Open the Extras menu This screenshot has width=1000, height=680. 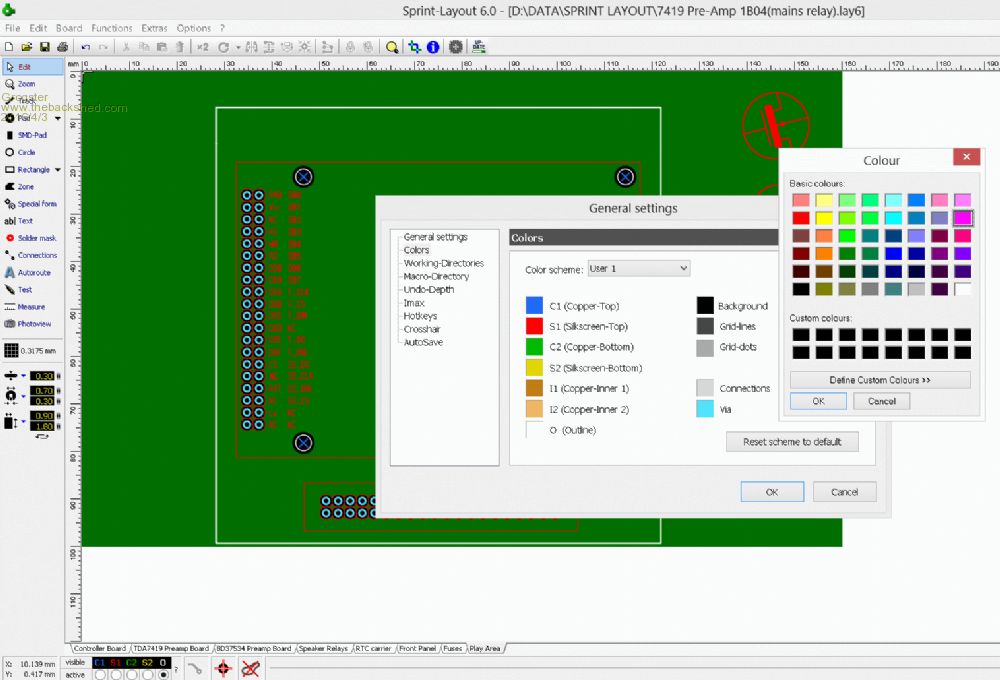pos(154,28)
